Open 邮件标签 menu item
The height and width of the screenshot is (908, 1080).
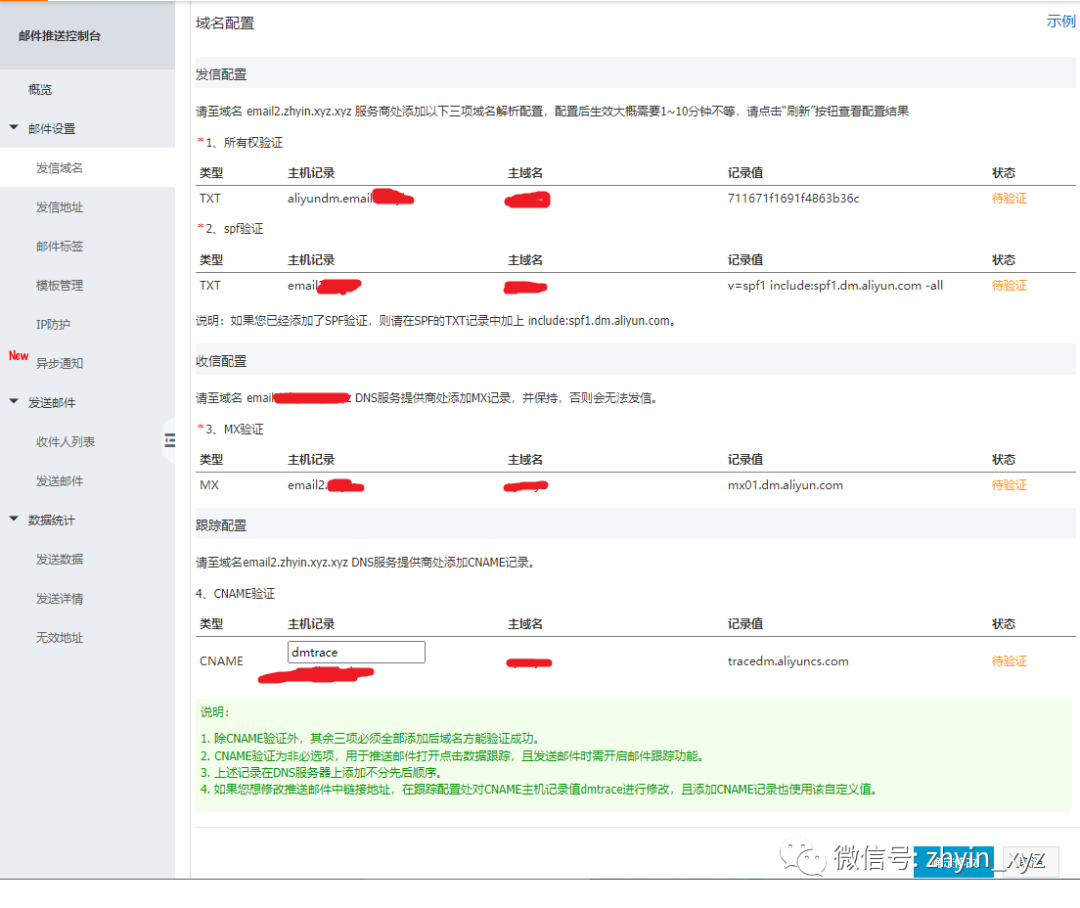pyautogui.click(x=59, y=247)
